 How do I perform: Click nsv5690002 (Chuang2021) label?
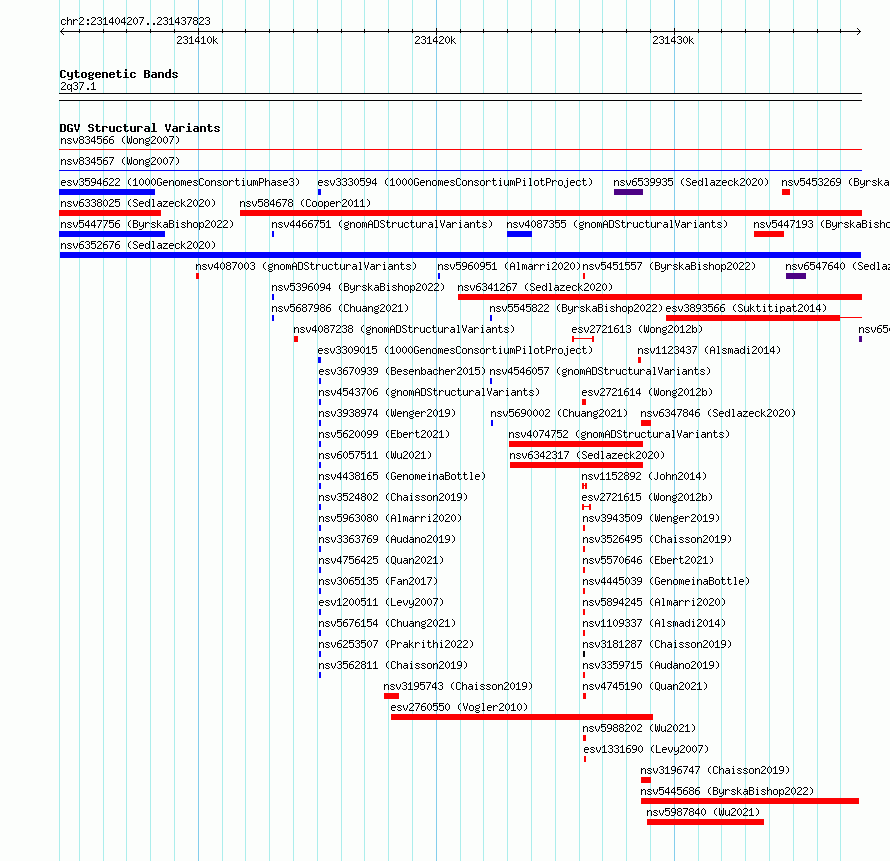559,413
